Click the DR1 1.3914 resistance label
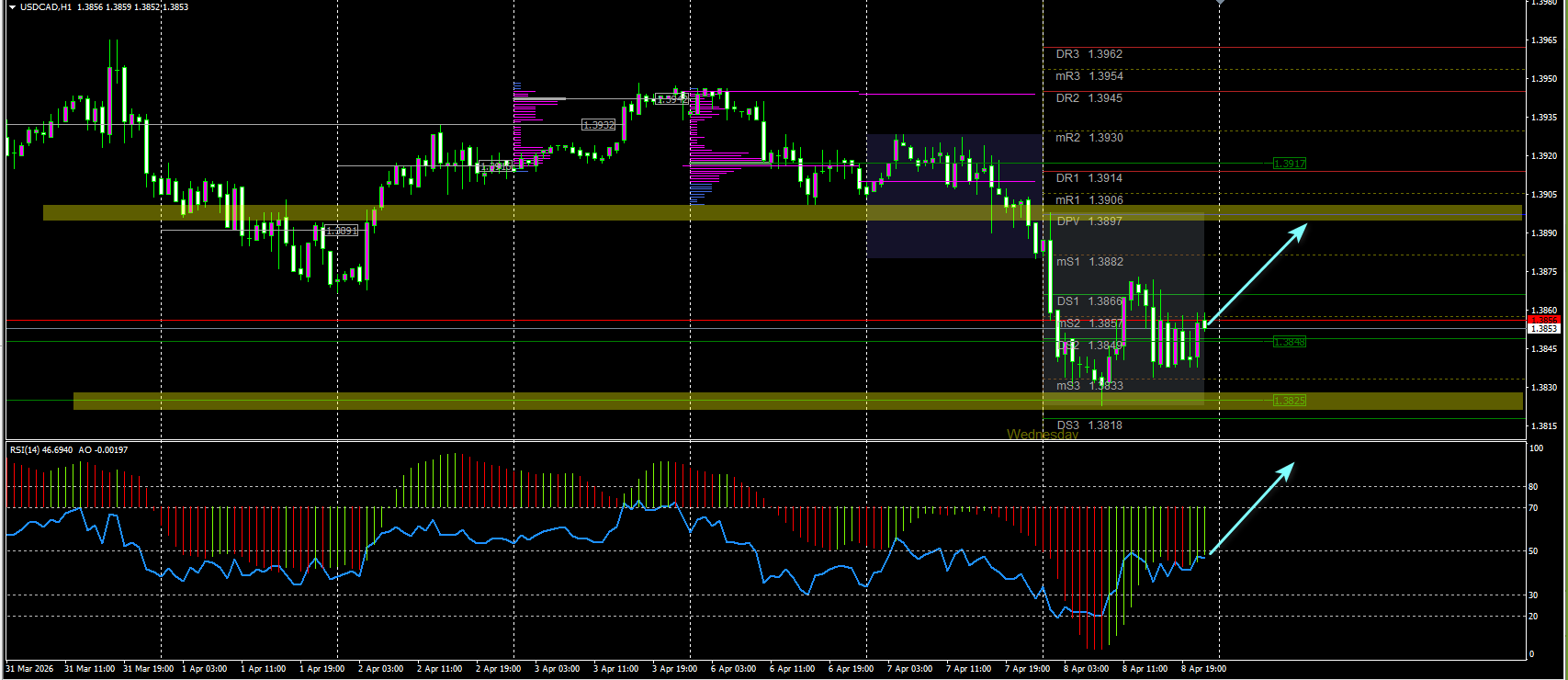 (x=1089, y=178)
